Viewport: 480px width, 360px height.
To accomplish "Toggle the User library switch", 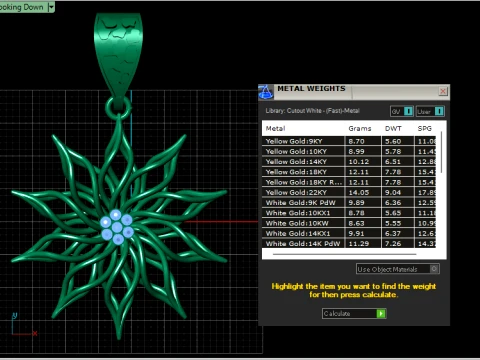I will coord(439,111).
